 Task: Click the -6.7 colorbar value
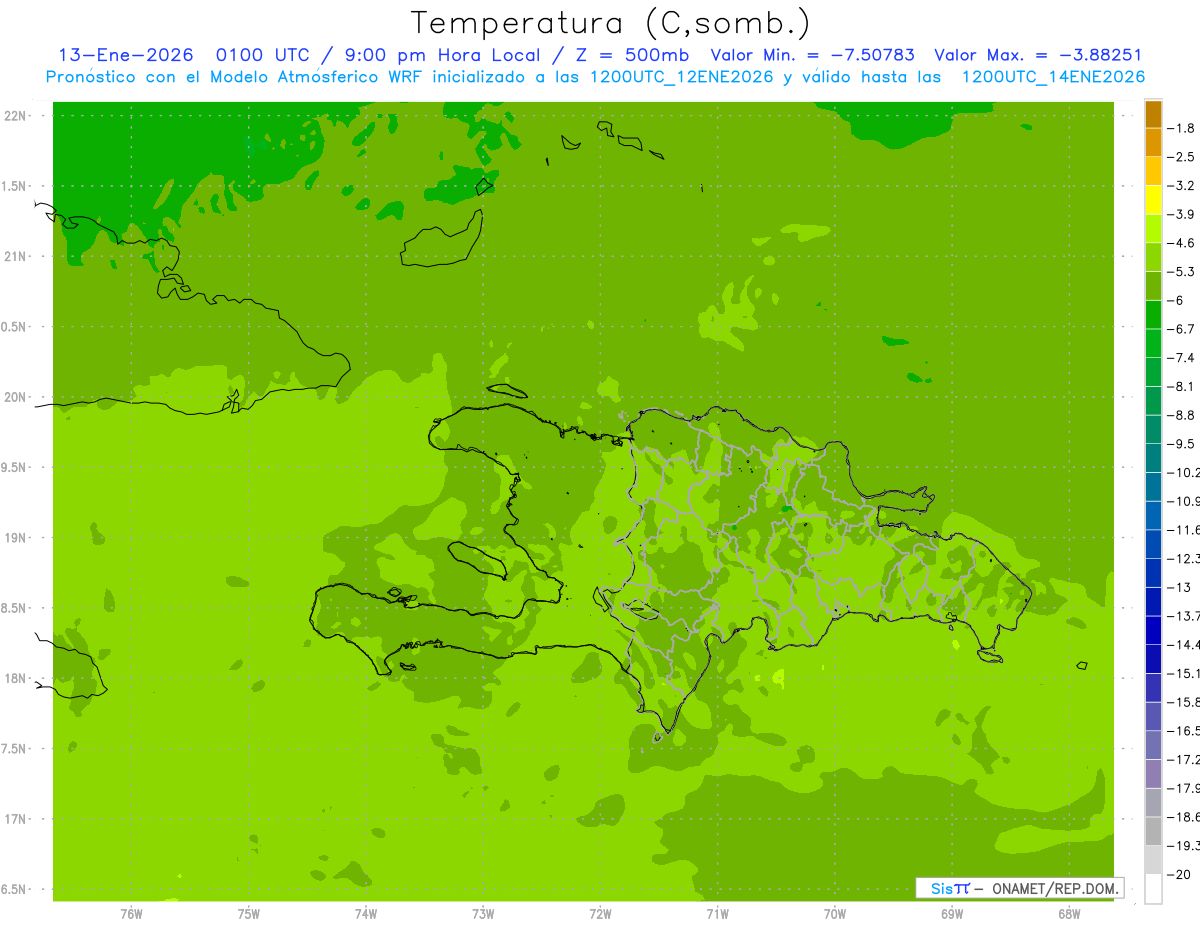coord(1181,329)
